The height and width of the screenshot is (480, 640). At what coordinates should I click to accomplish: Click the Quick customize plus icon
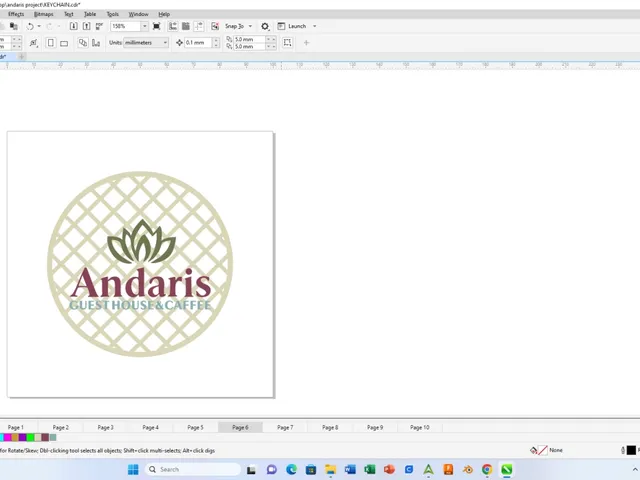coord(306,42)
